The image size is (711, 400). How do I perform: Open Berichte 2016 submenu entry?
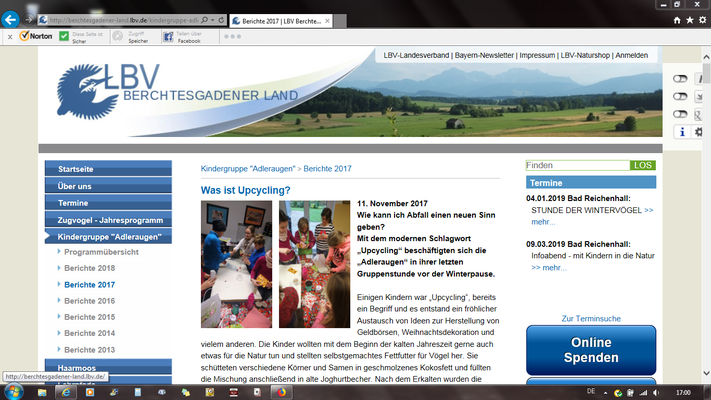89,301
